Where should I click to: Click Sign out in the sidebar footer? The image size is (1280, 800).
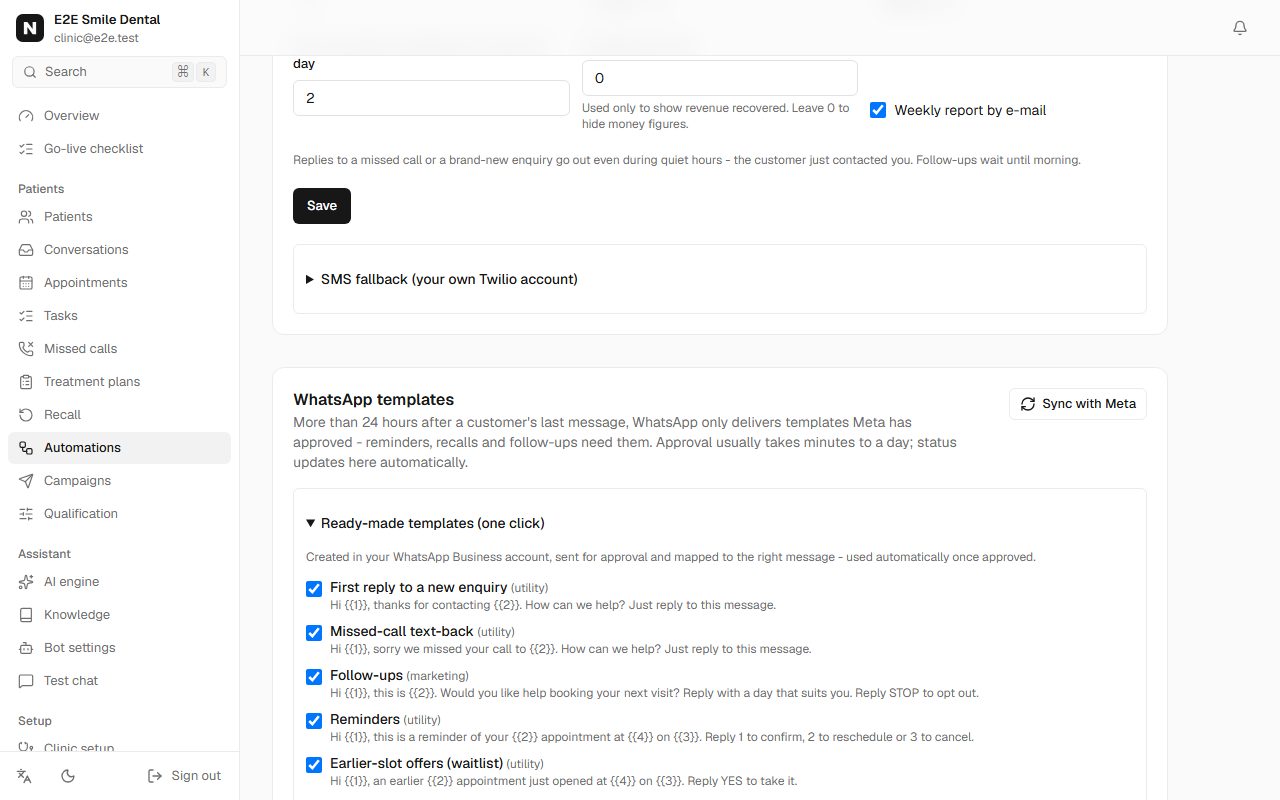tap(184, 776)
